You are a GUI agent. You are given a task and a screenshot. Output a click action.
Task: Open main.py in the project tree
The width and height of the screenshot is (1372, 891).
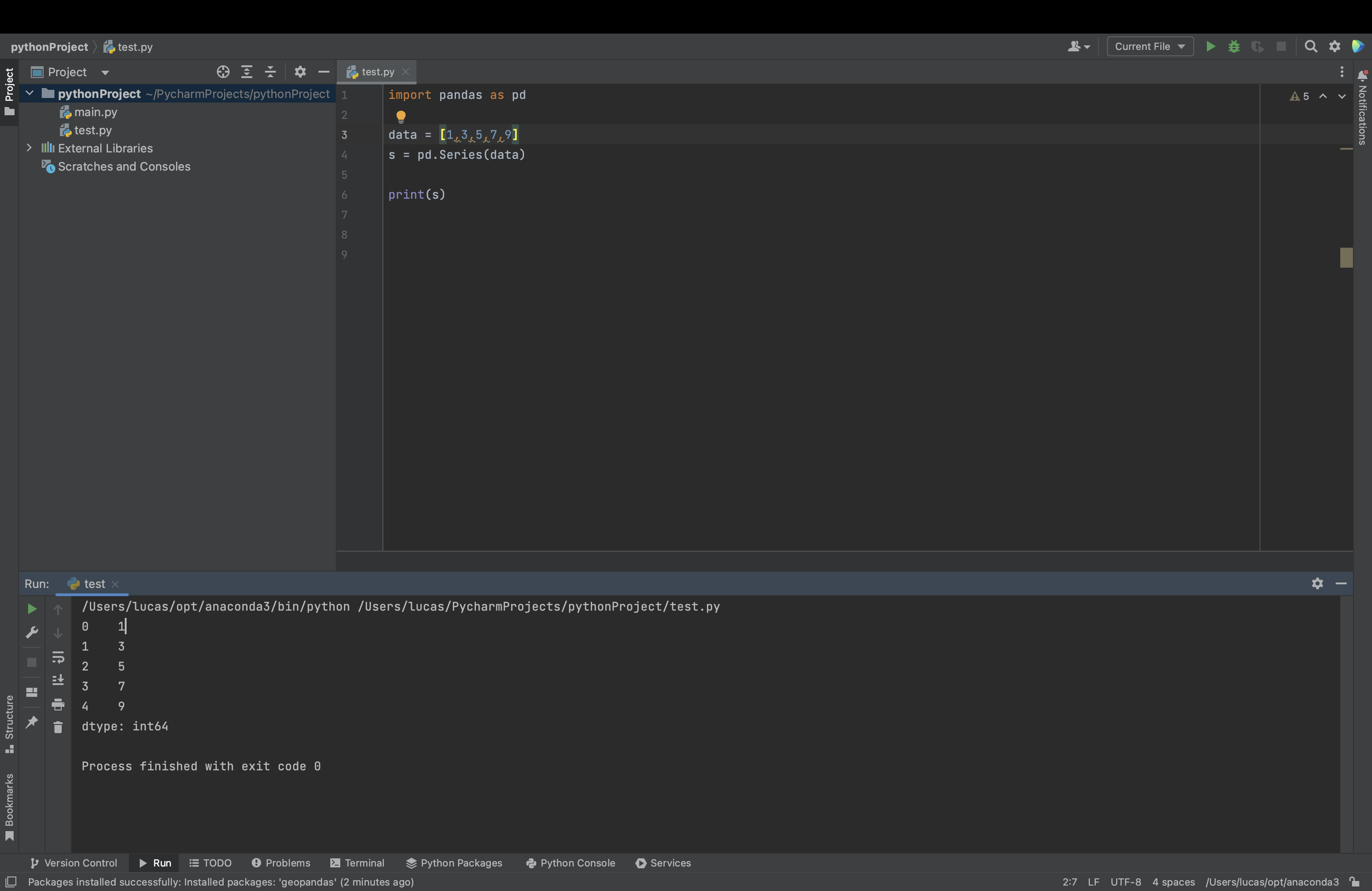pos(95,113)
